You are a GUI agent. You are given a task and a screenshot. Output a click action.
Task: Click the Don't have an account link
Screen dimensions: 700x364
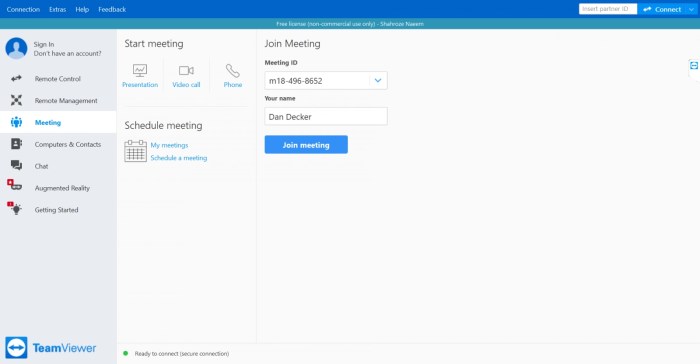(67, 53)
